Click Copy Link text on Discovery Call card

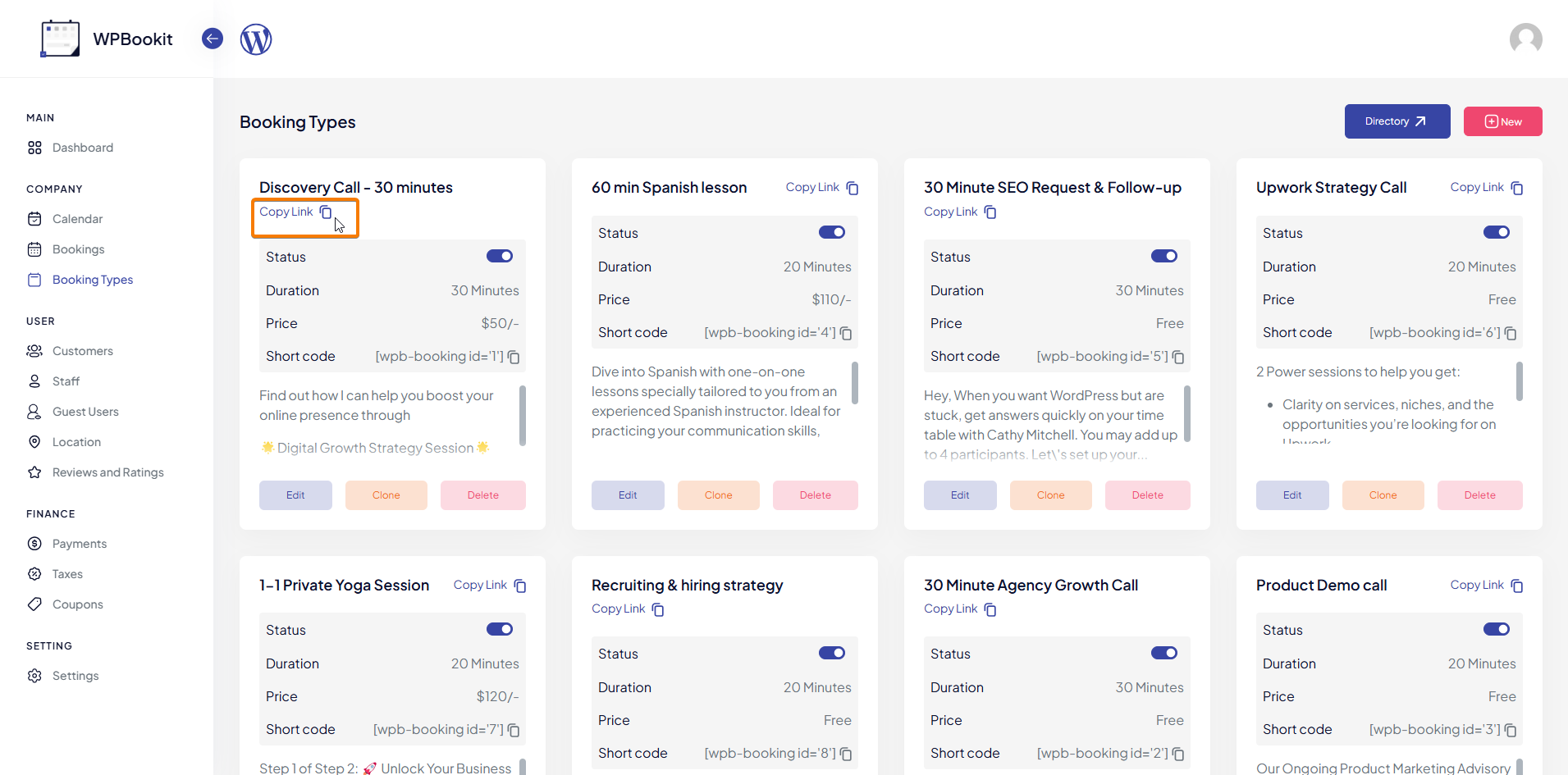286,212
